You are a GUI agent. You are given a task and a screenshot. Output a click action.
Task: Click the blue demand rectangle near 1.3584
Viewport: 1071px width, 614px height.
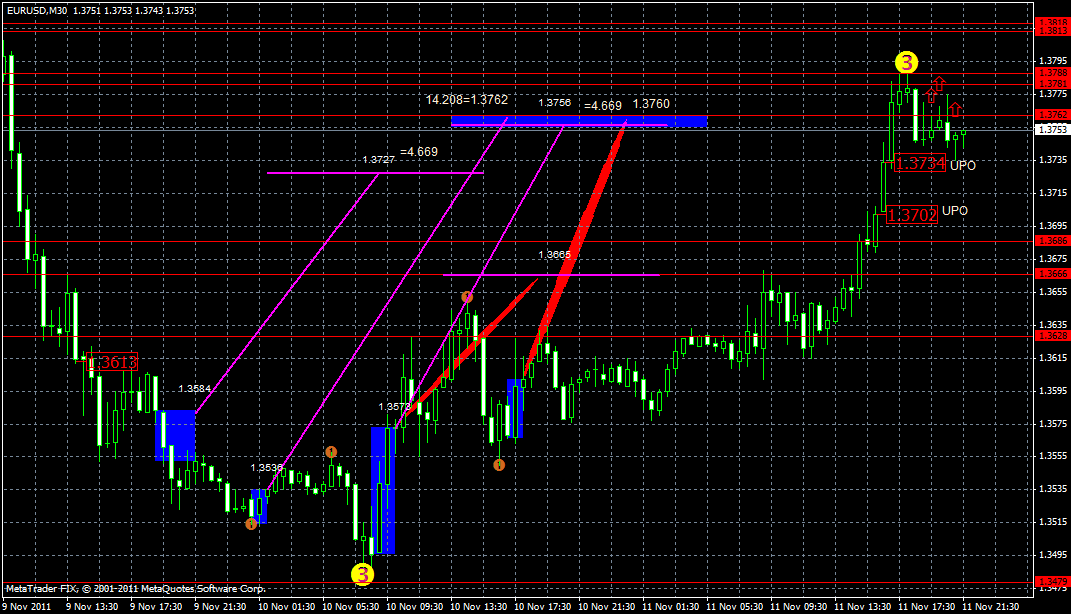click(175, 425)
